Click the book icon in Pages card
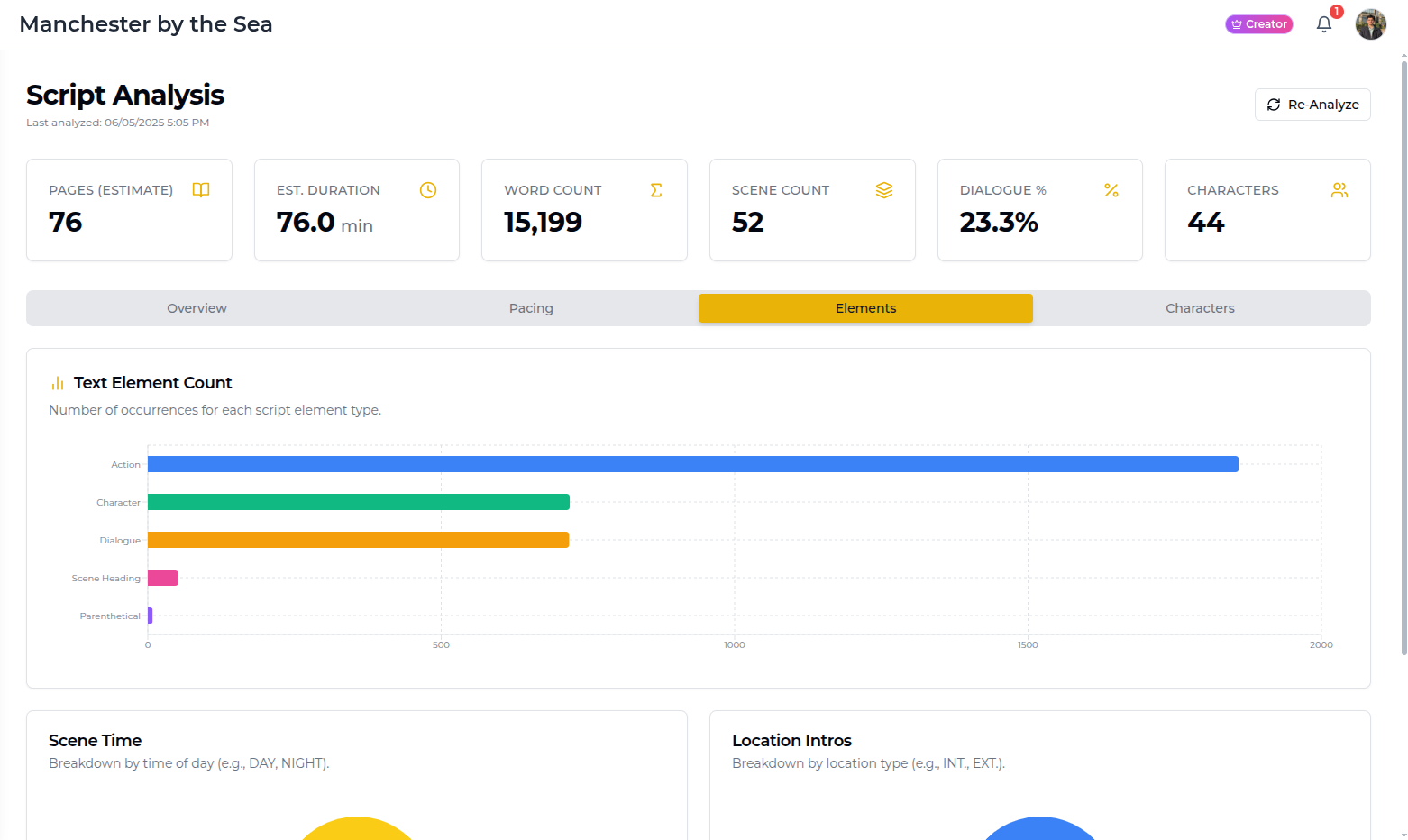The width and height of the screenshot is (1408, 840). coord(201,190)
